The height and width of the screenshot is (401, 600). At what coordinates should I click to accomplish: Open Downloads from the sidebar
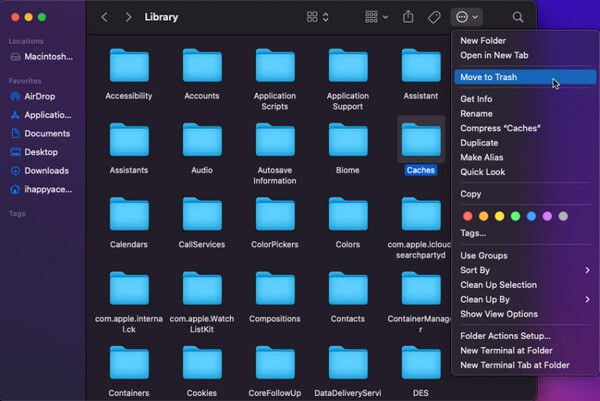pyautogui.click(x=40, y=171)
